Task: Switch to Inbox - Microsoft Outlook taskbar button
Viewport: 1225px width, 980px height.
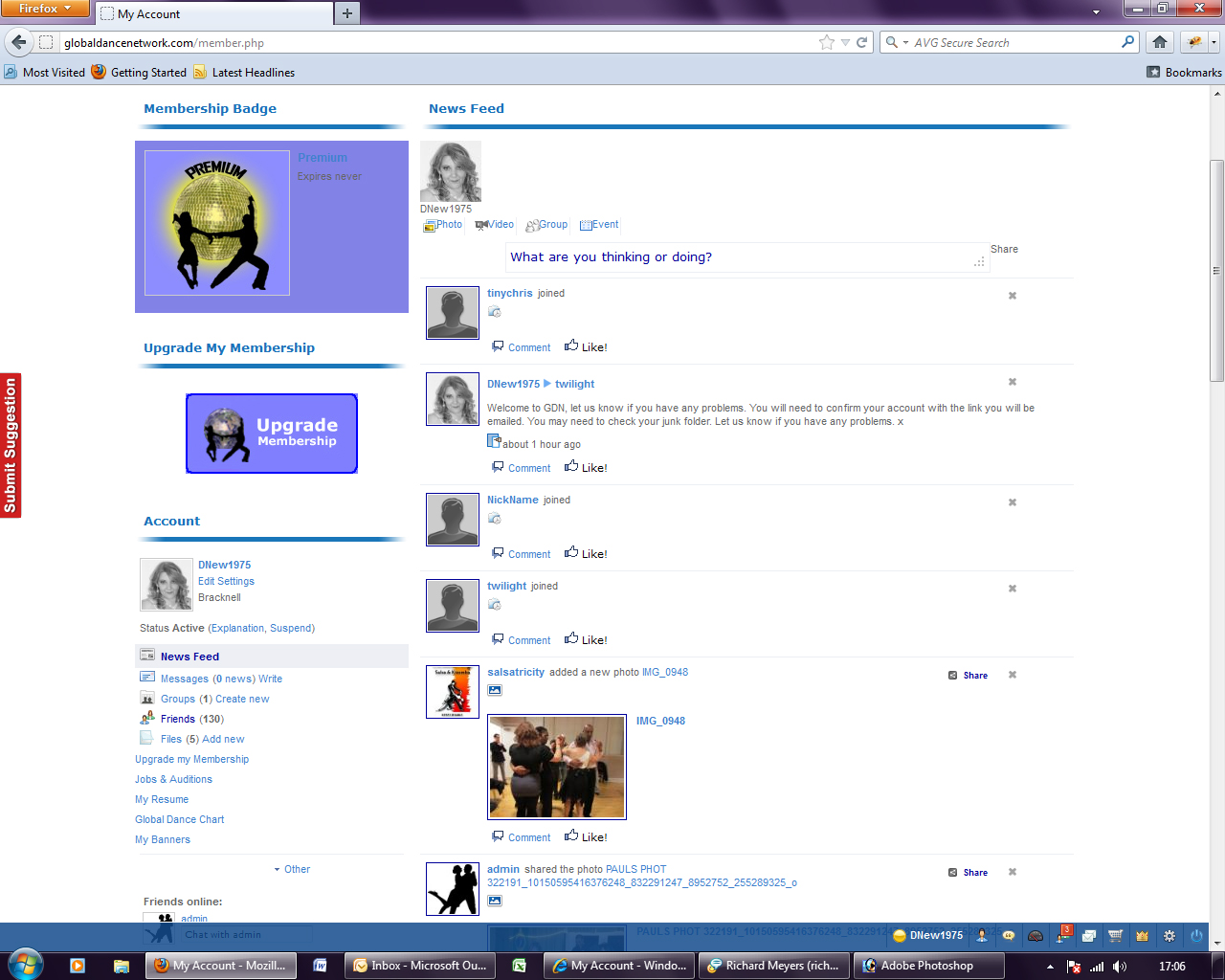Action: tap(420, 966)
